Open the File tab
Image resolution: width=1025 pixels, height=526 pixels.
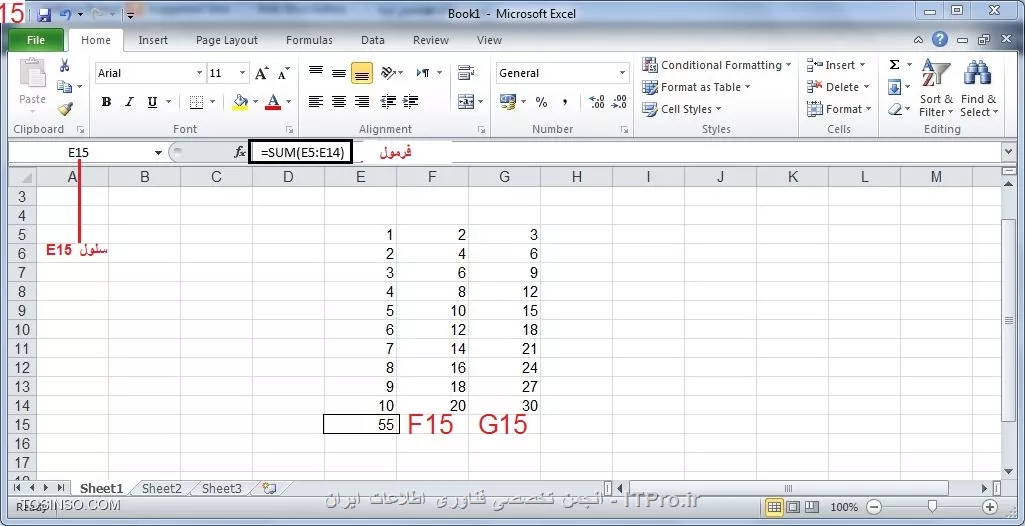click(36, 40)
